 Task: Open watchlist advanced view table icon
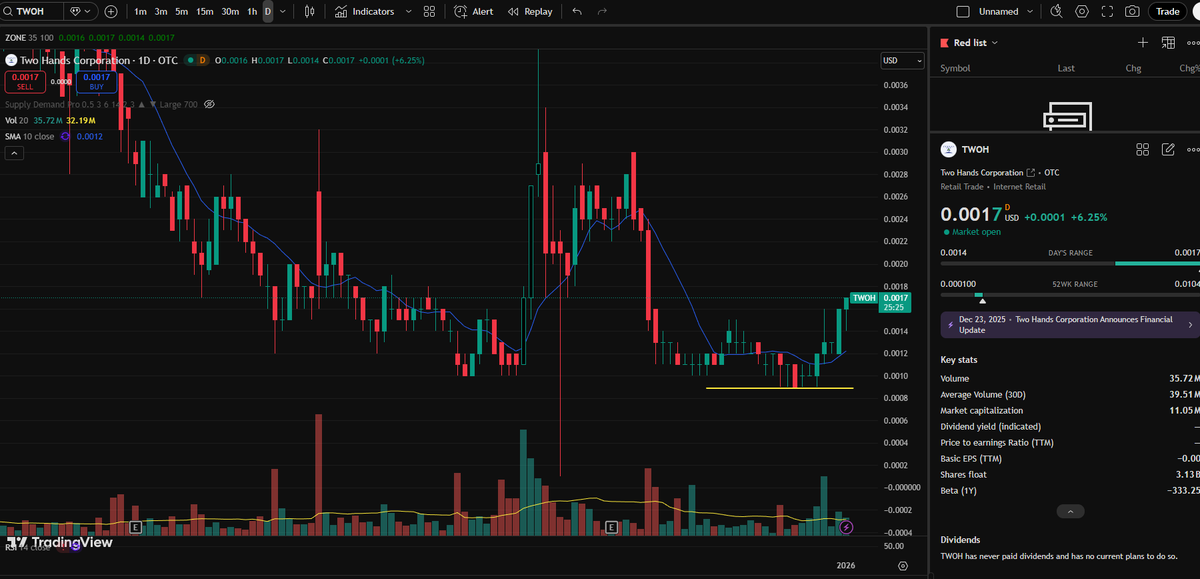coord(1167,42)
